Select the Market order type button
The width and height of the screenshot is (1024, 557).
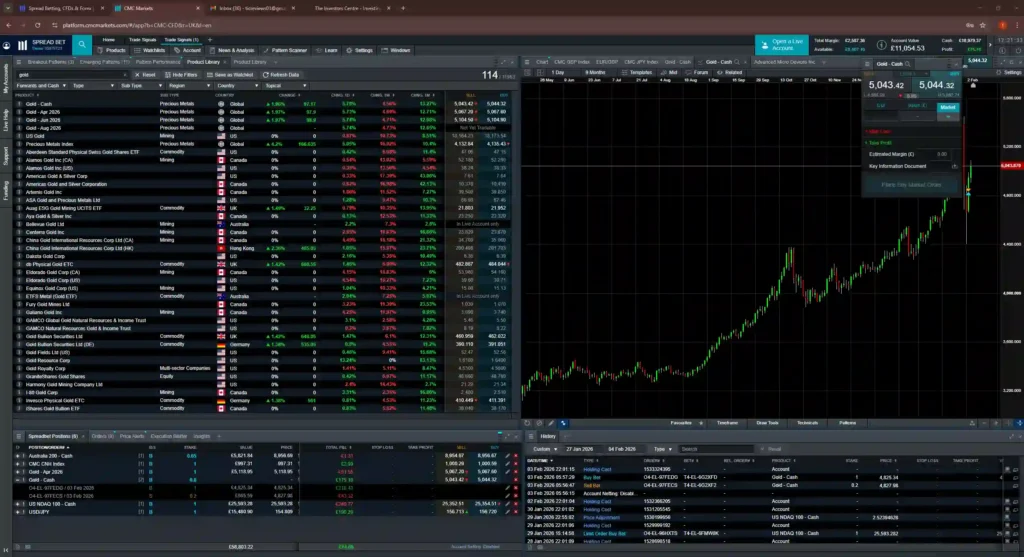click(948, 107)
